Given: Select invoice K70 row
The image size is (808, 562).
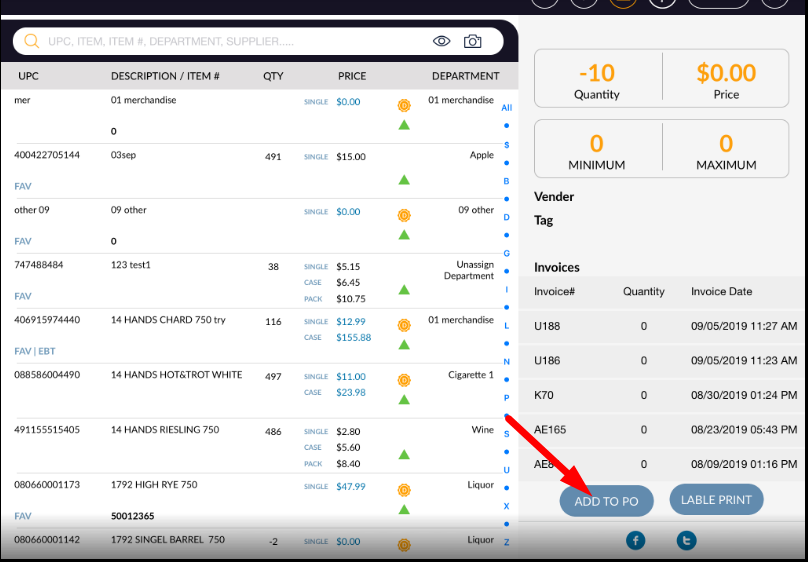Looking at the screenshot, I should (665, 395).
